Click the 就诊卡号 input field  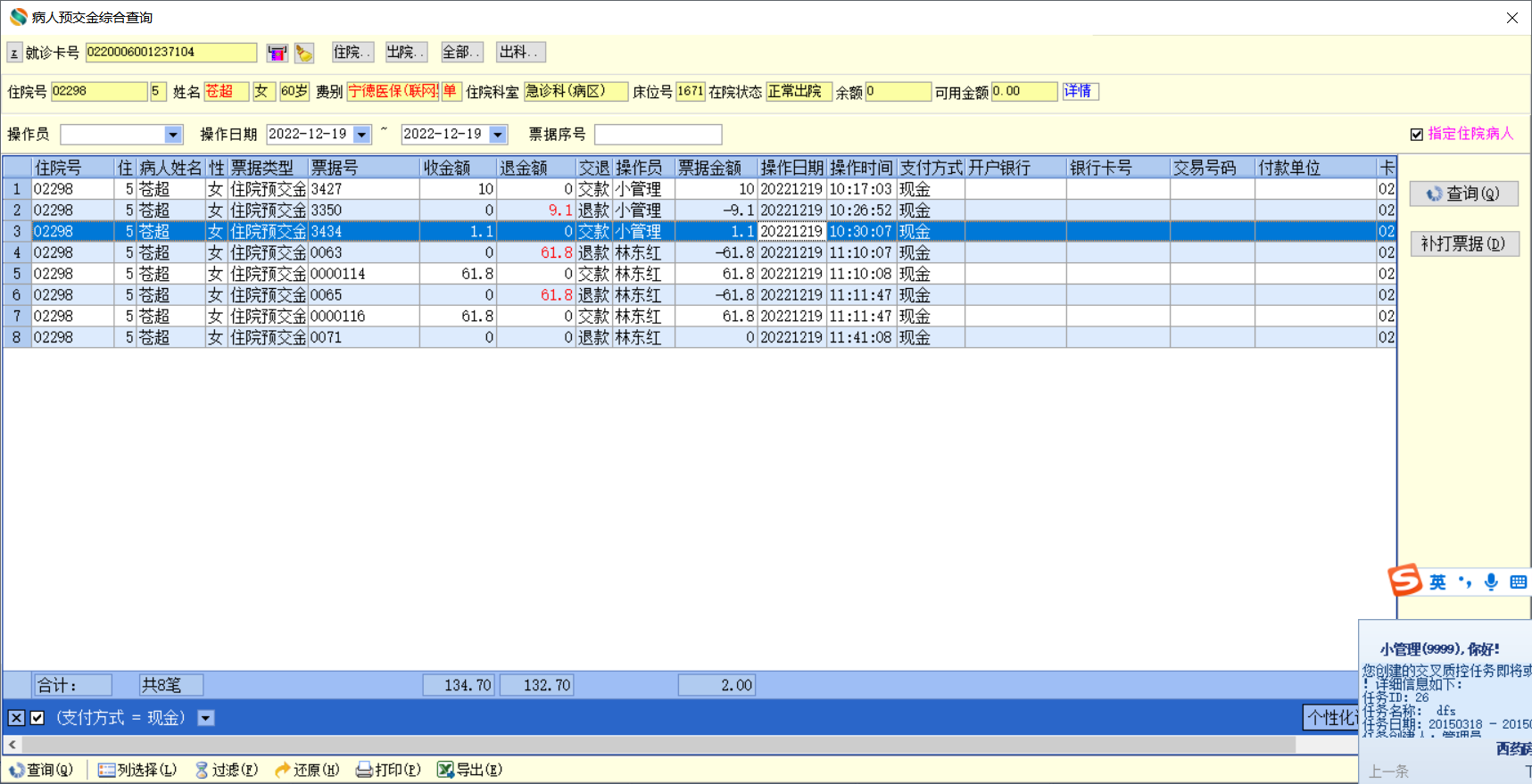[170, 53]
